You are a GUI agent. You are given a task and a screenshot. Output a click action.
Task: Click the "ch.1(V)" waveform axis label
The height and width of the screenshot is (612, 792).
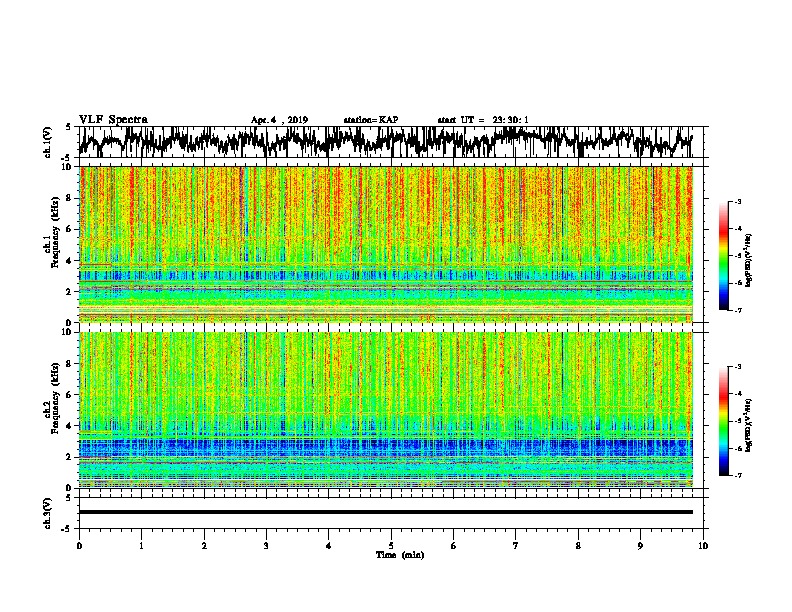point(48,142)
